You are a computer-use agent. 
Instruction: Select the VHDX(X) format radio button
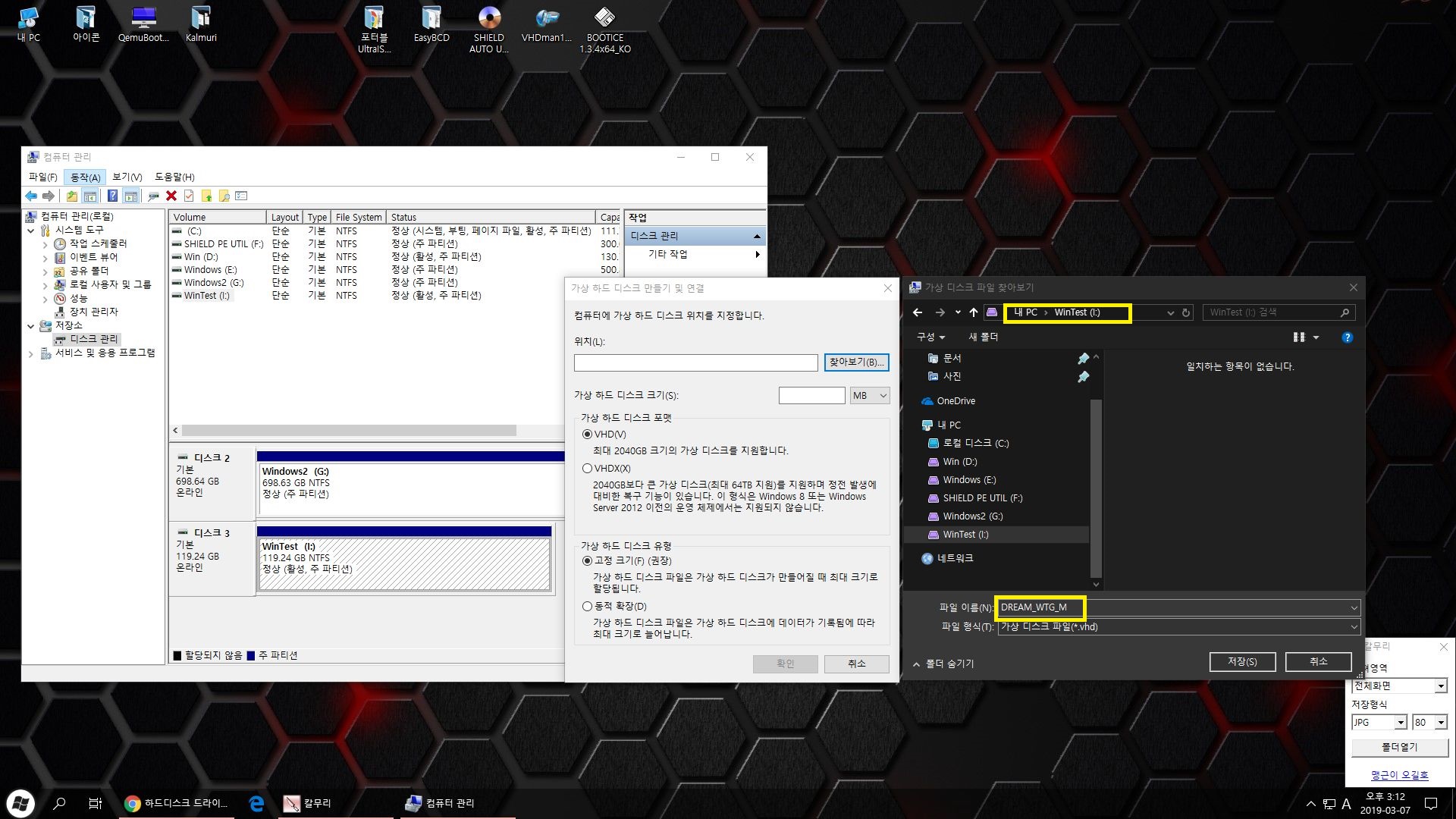(x=587, y=469)
